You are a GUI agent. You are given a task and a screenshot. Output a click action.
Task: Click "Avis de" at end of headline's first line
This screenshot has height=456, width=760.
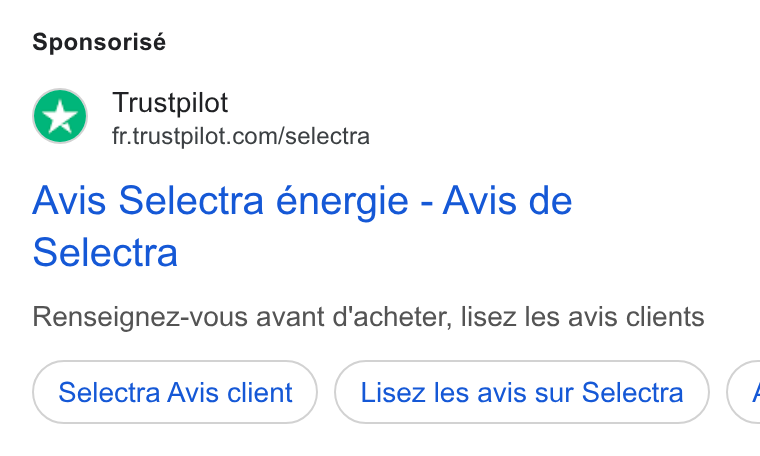(x=507, y=200)
